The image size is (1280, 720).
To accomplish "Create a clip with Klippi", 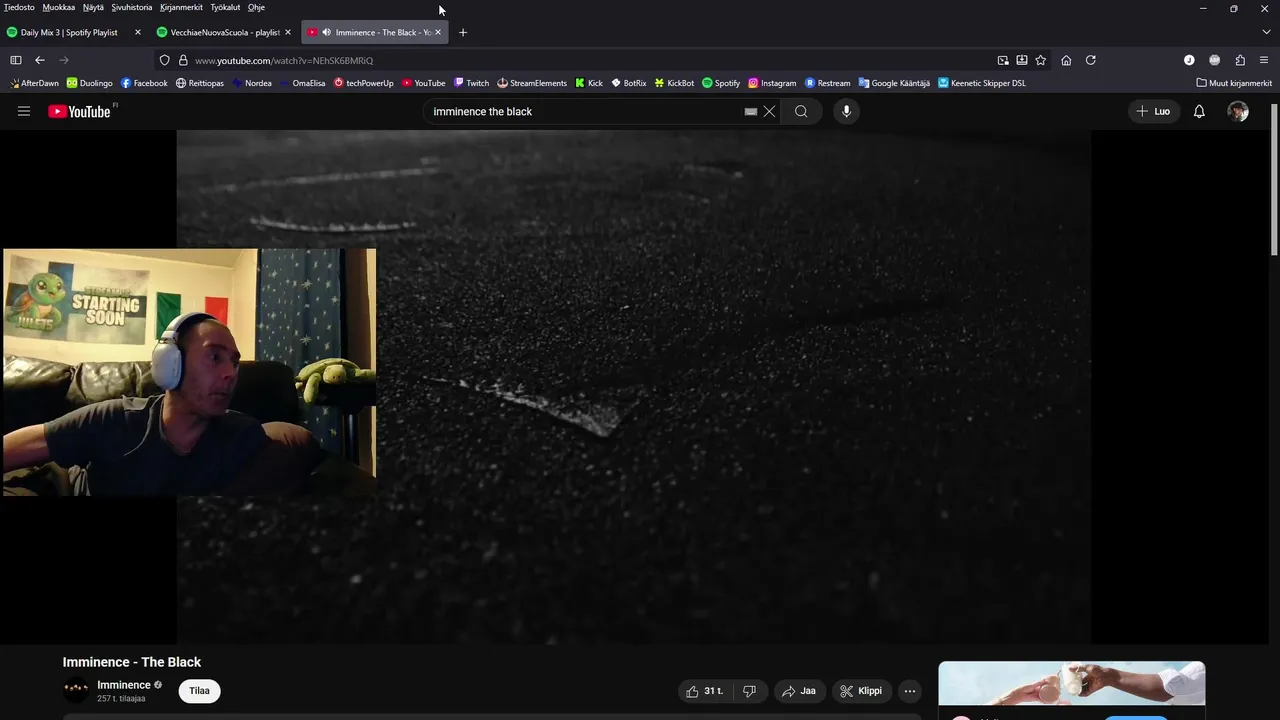I will tap(861, 691).
